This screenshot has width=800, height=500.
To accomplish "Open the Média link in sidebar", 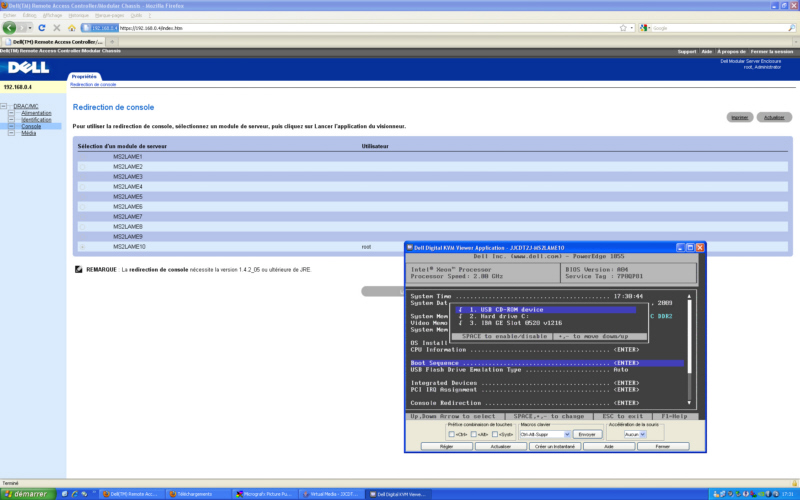I will click(29, 133).
